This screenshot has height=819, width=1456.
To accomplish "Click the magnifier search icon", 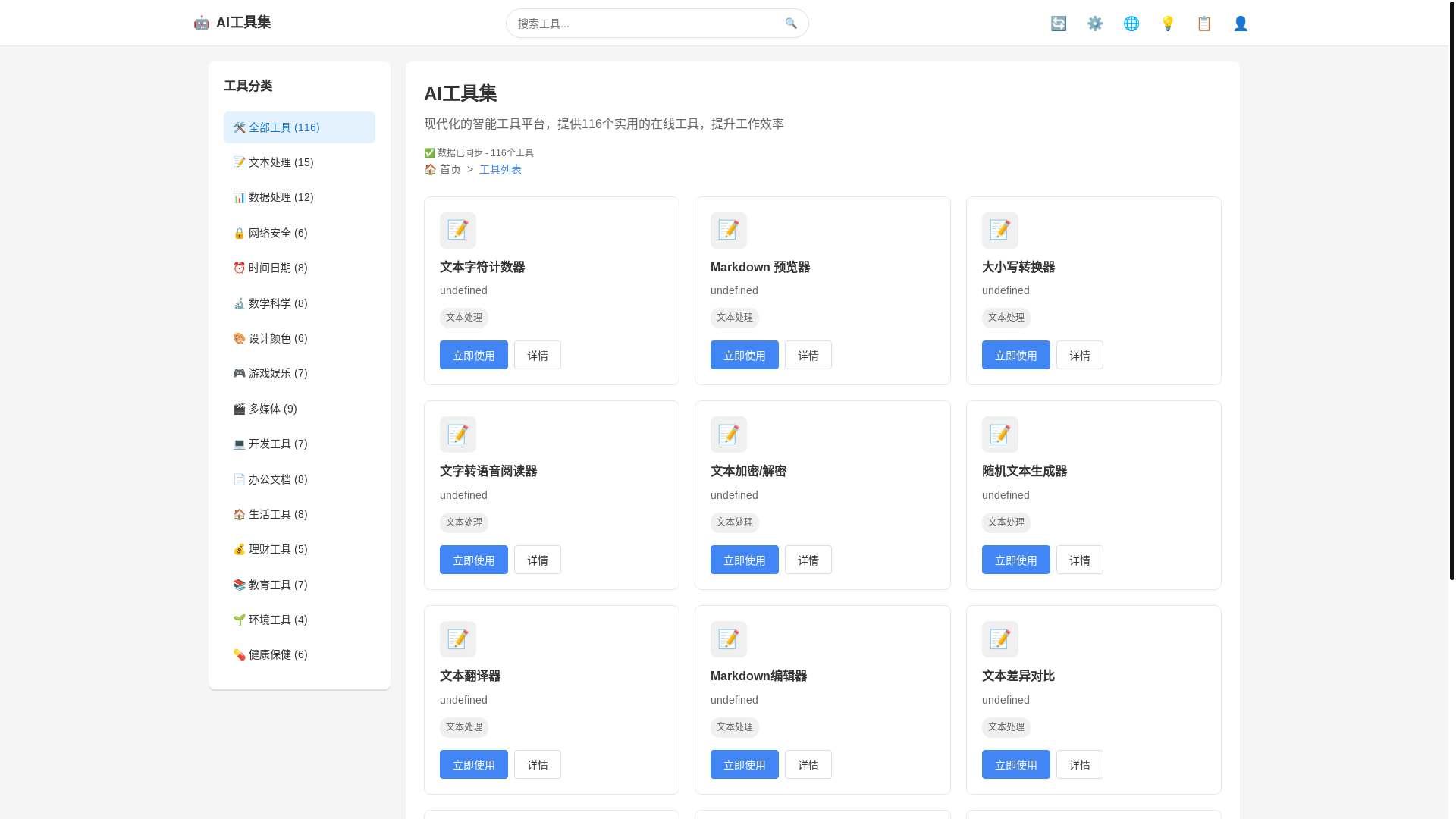I will tap(791, 24).
